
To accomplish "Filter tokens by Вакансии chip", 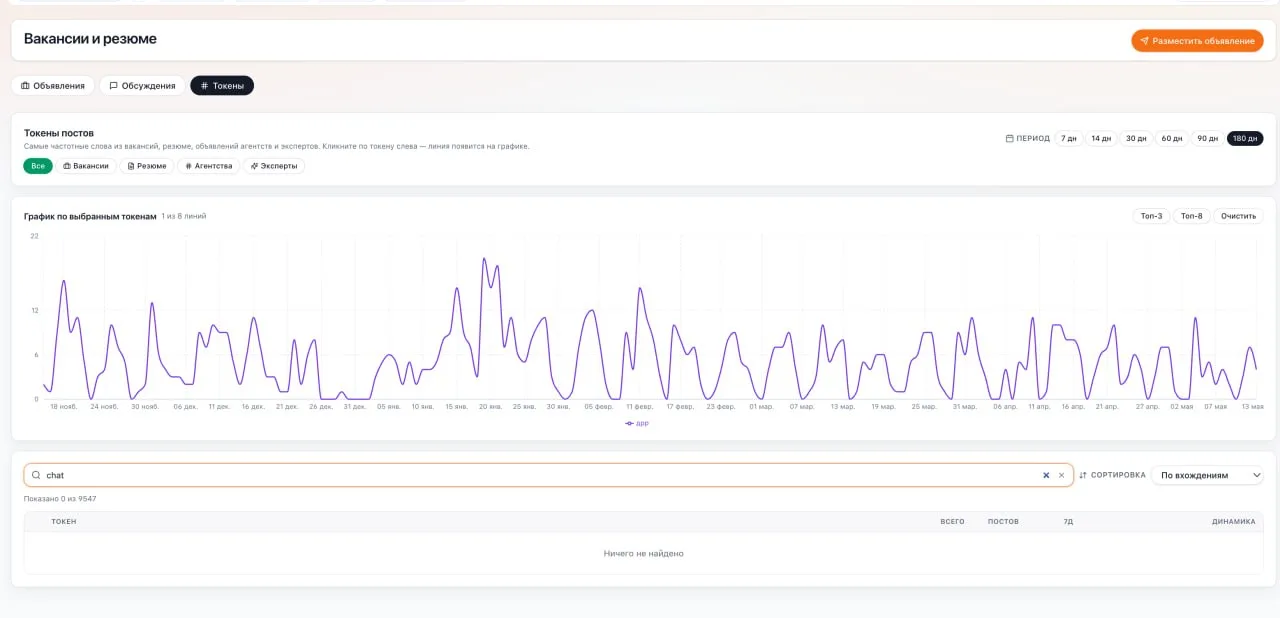I will click(x=85, y=166).
